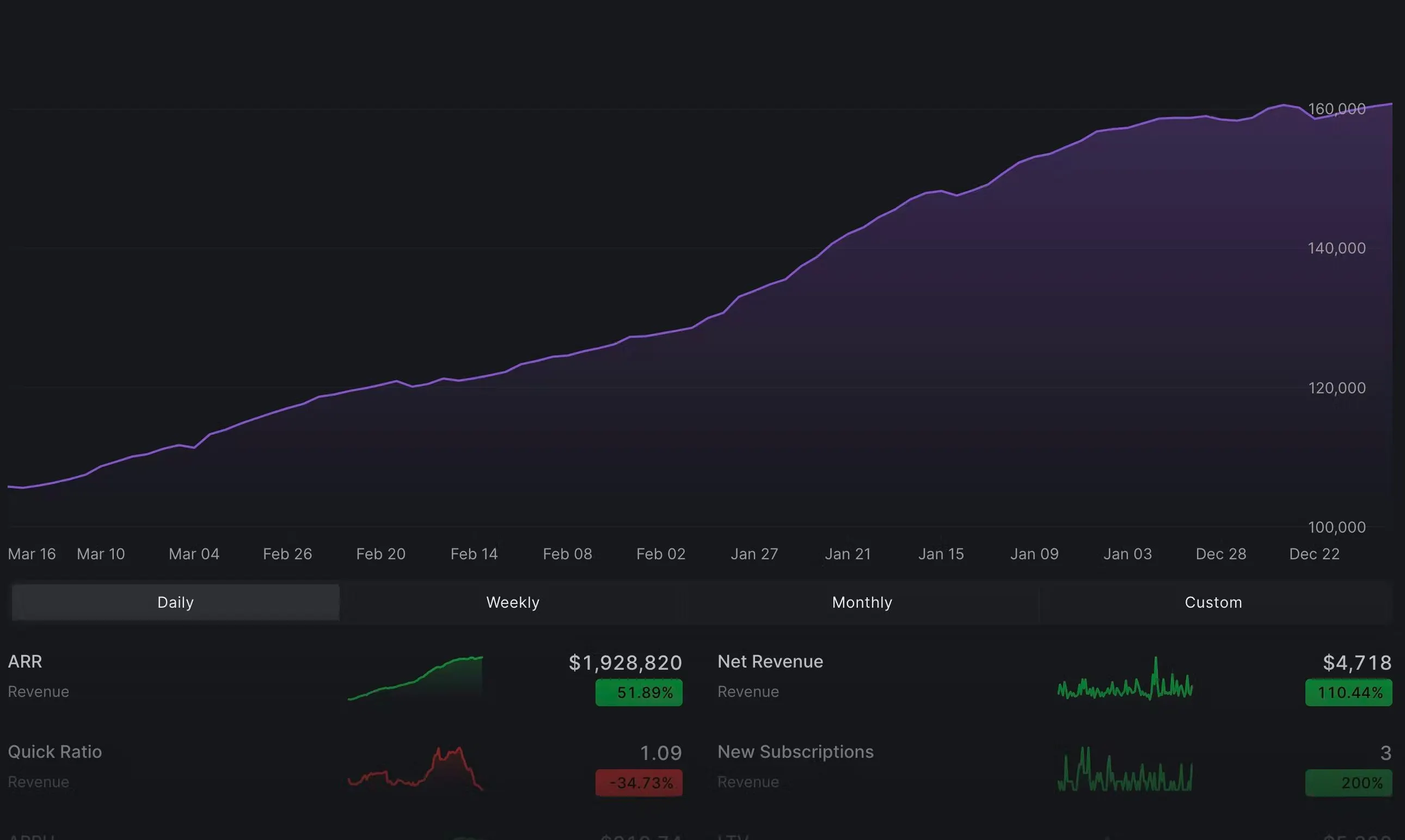
Task: Click the Feb 26 date label
Action: pyautogui.click(x=287, y=554)
